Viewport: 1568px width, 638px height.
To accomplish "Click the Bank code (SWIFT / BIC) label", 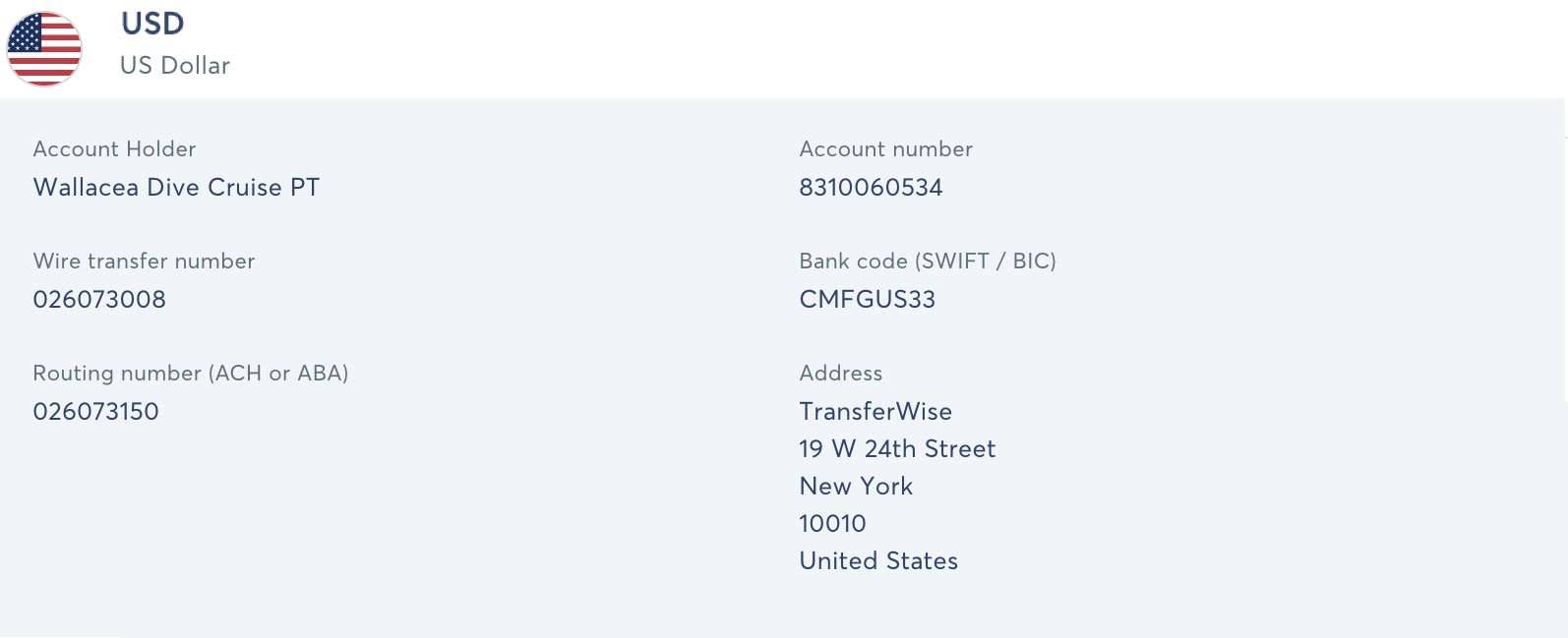I will tap(928, 261).
